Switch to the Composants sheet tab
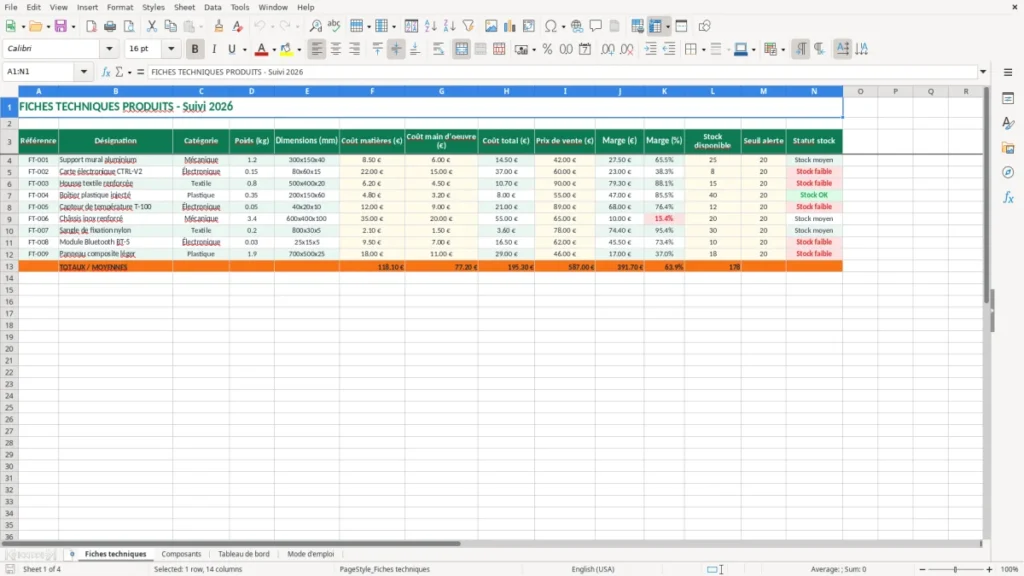The width and height of the screenshot is (1024, 576). click(181, 554)
